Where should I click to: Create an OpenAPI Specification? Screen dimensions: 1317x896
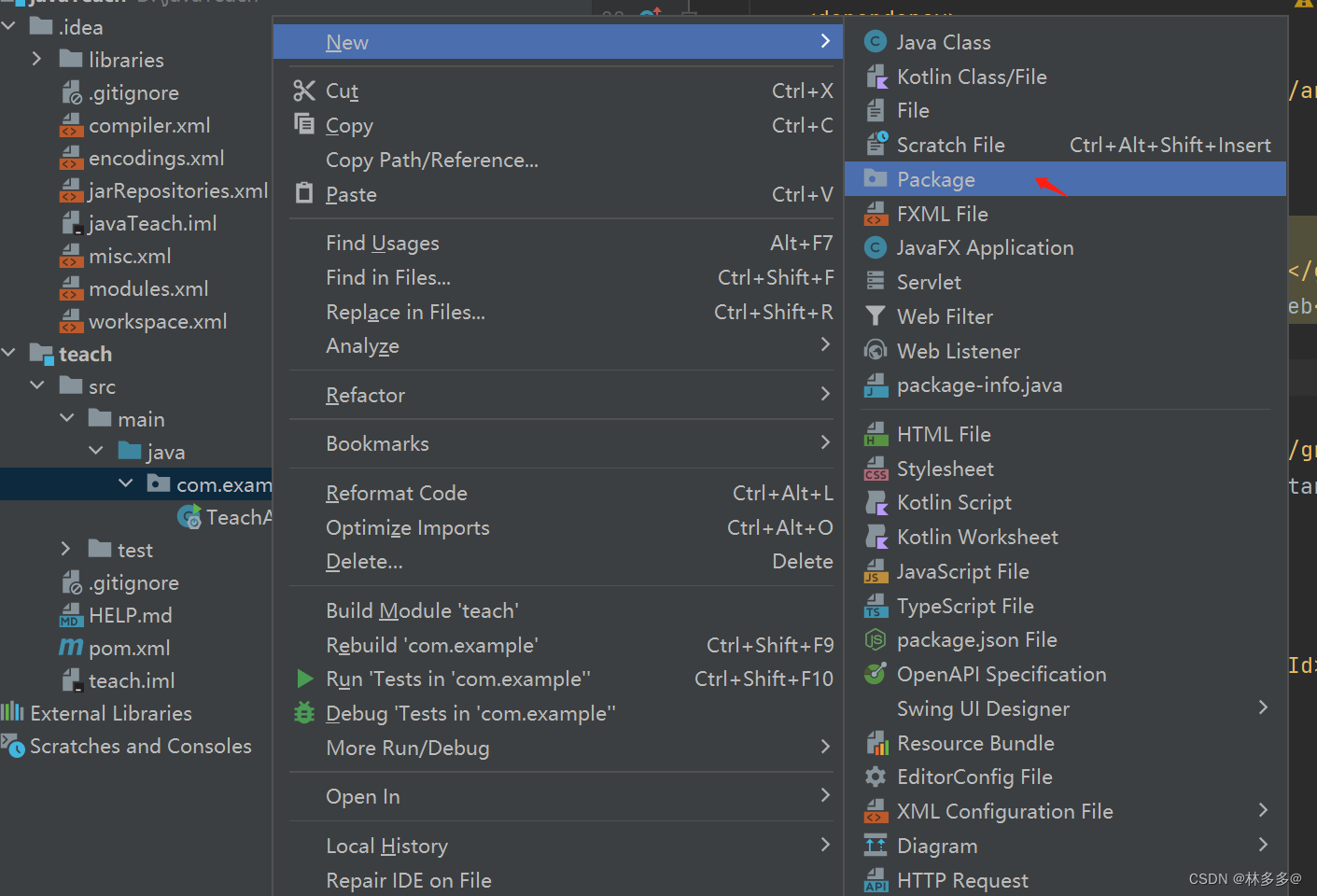[x=1001, y=674]
